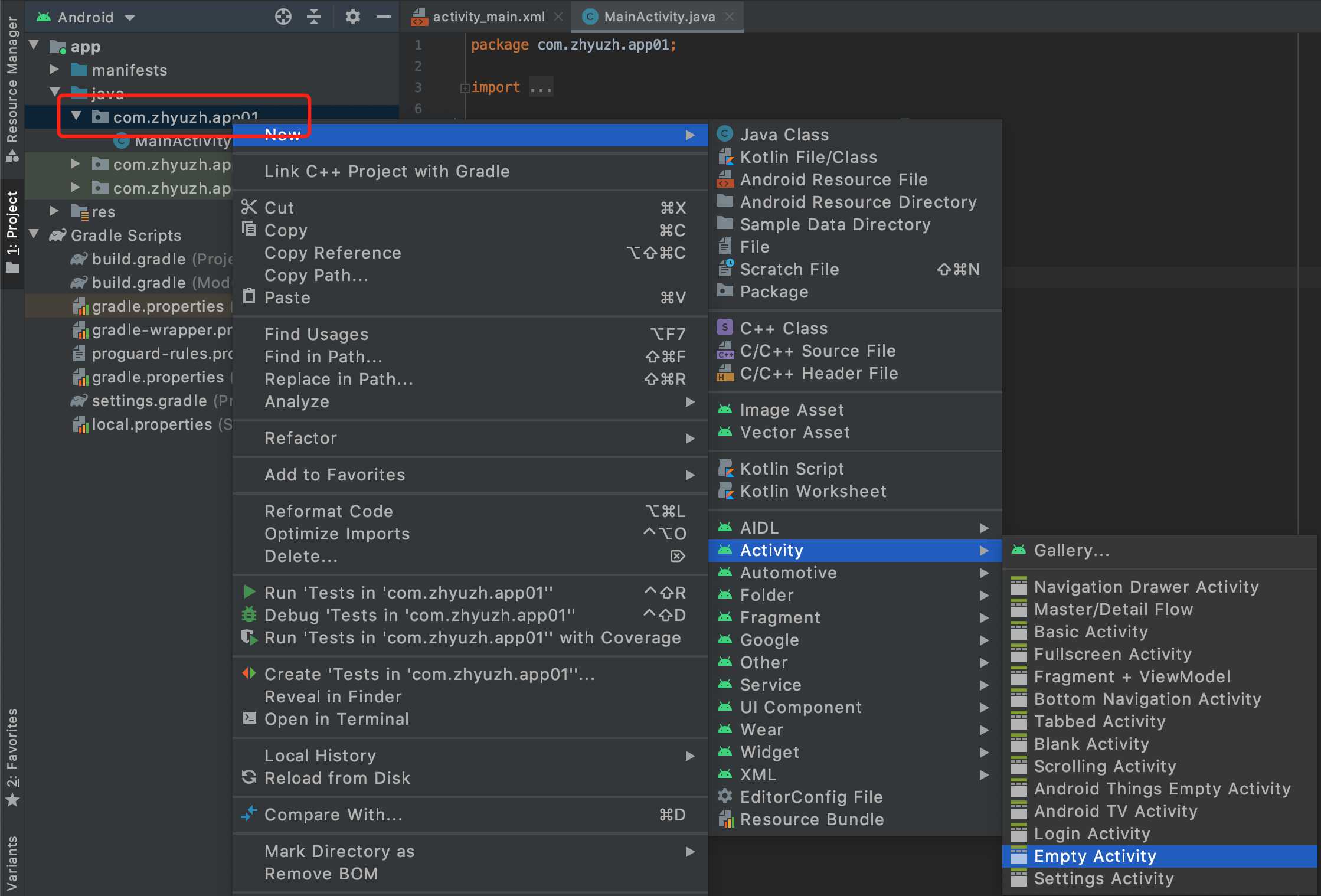Viewport: 1321px width, 896px height.
Task: Click the Paste clipboard icon
Action: (249, 296)
